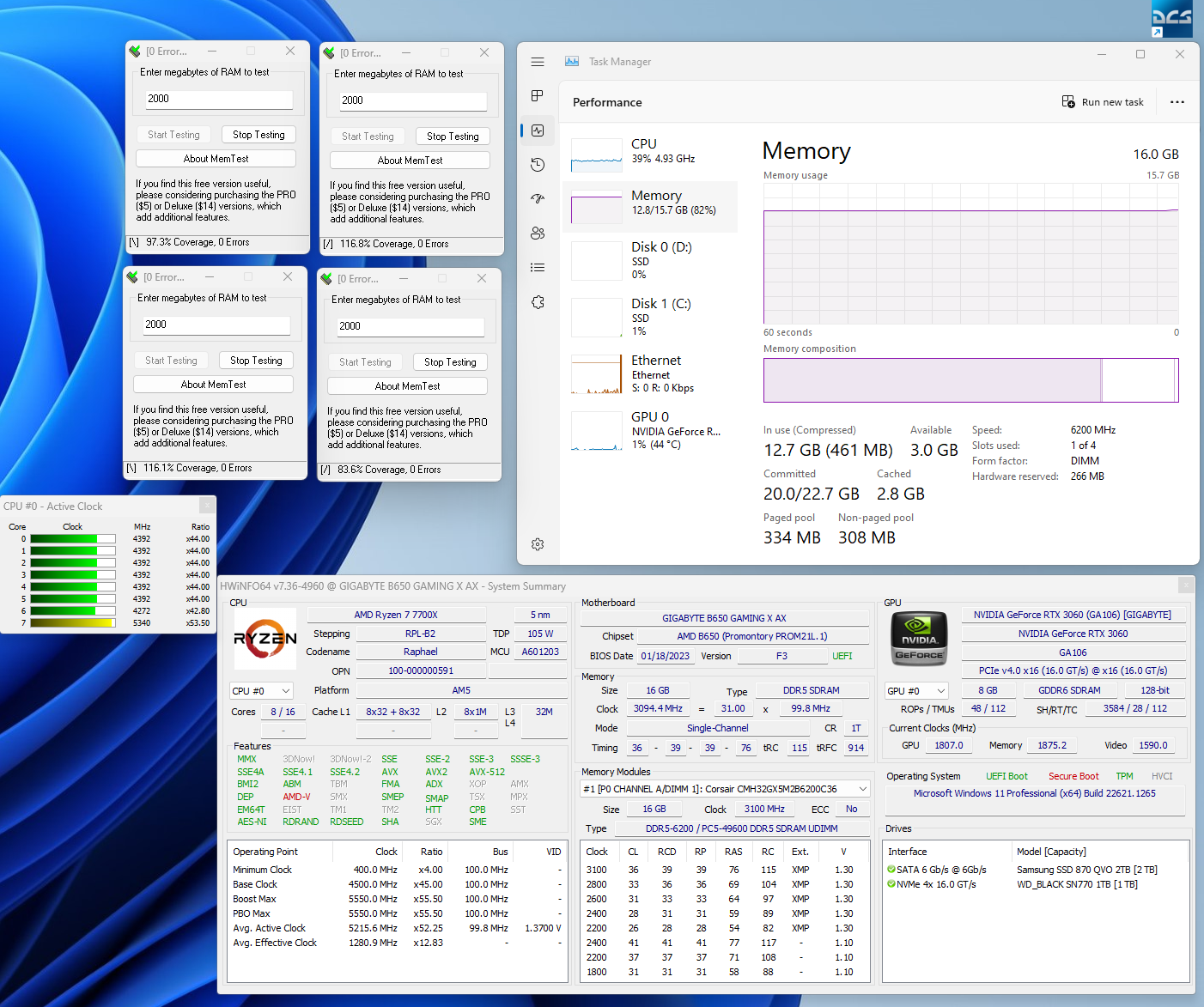Click MemTest icon of 83.6% coverage window
The image size is (1204, 1007).
click(x=326, y=279)
